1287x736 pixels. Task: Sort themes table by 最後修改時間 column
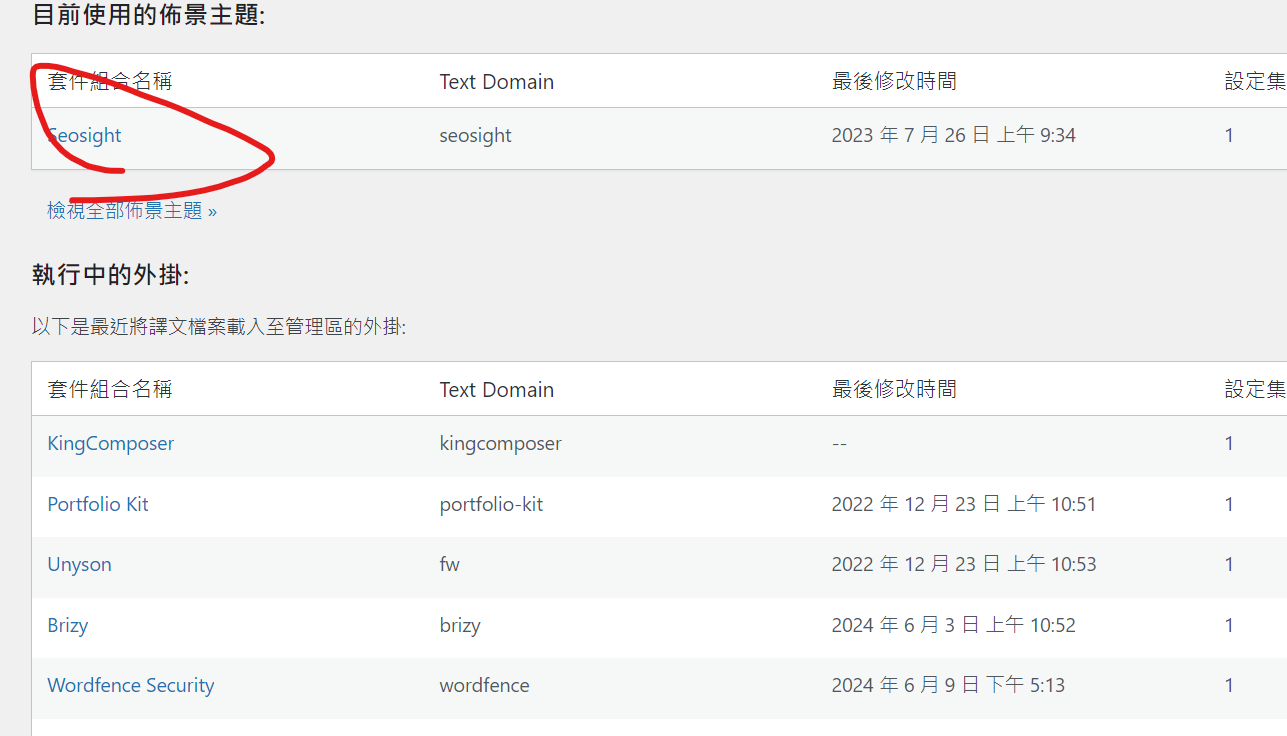click(894, 81)
